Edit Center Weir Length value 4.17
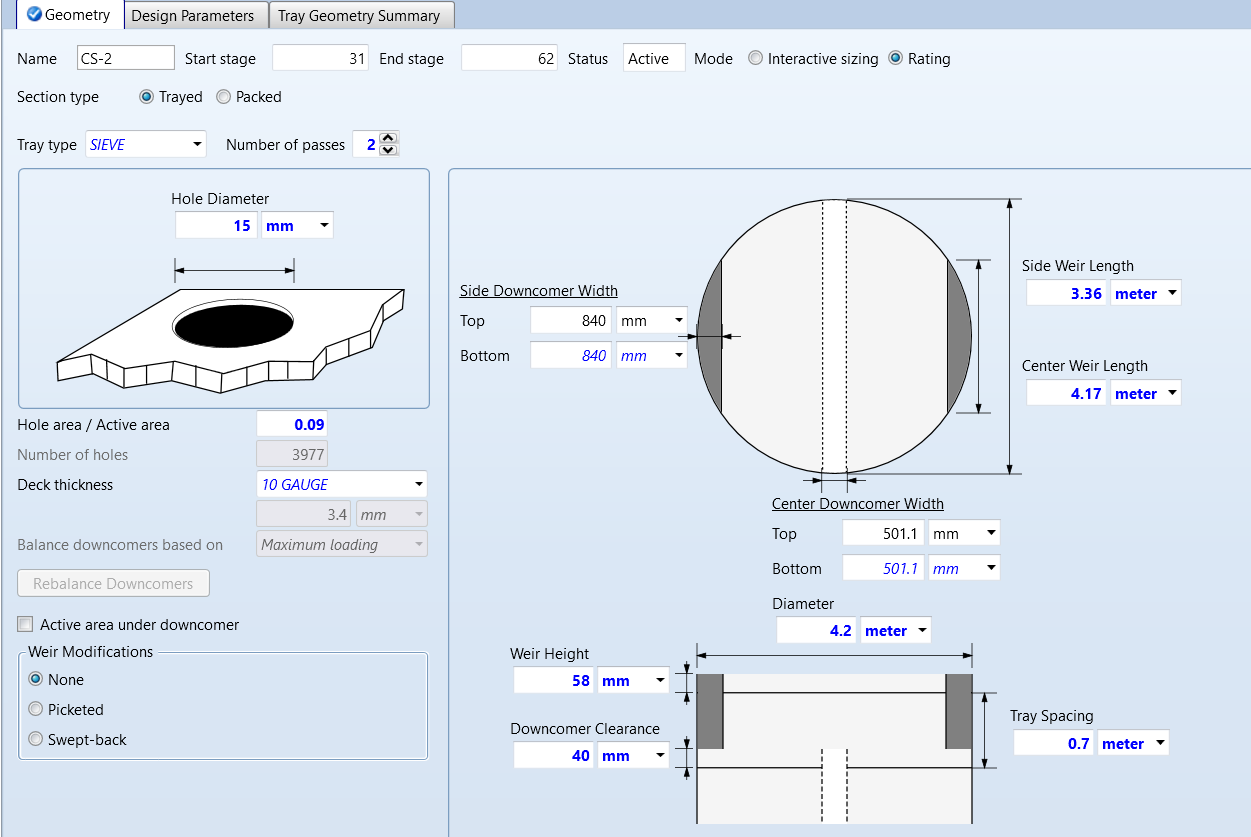 pyautogui.click(x=1067, y=394)
